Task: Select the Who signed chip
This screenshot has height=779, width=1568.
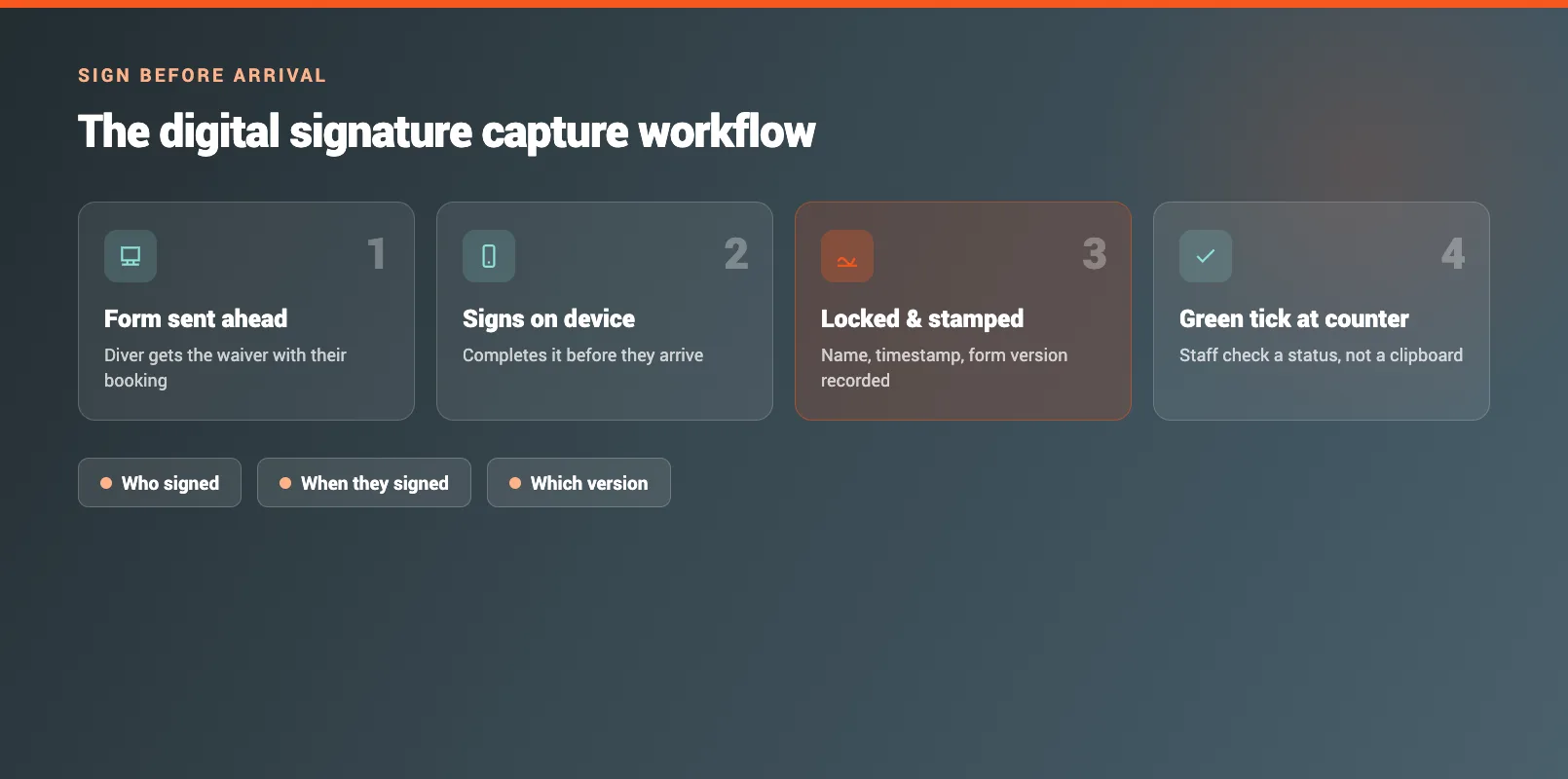Action: (x=160, y=483)
